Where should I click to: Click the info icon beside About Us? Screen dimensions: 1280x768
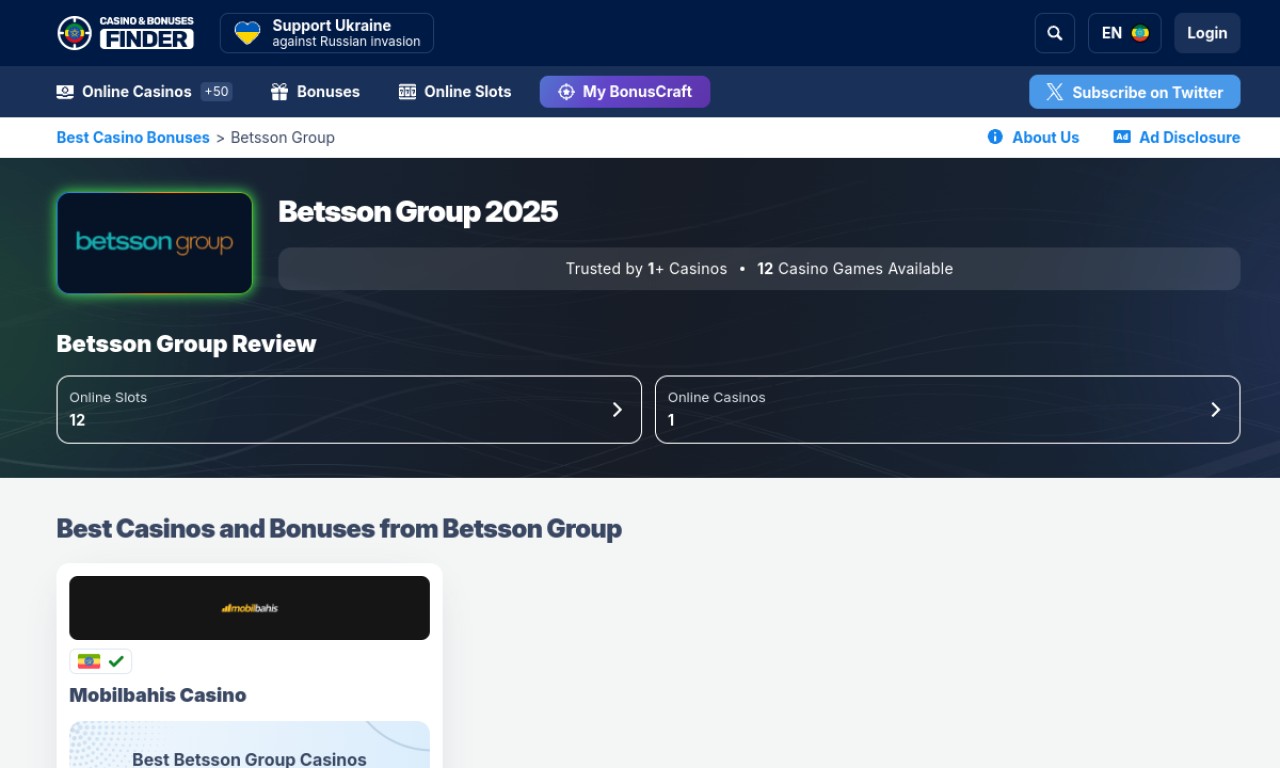tap(995, 137)
